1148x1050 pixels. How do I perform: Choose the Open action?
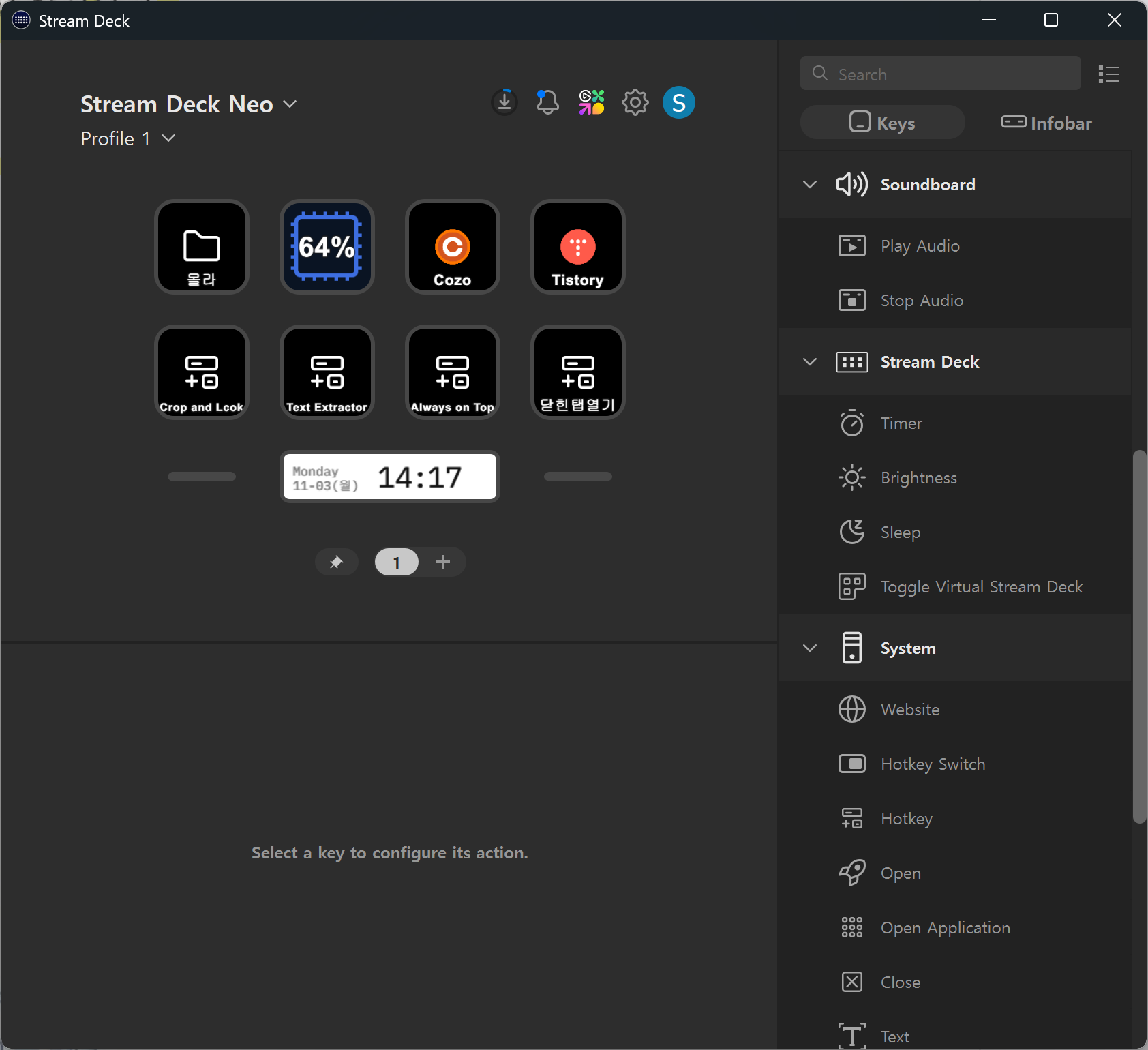click(x=954, y=873)
